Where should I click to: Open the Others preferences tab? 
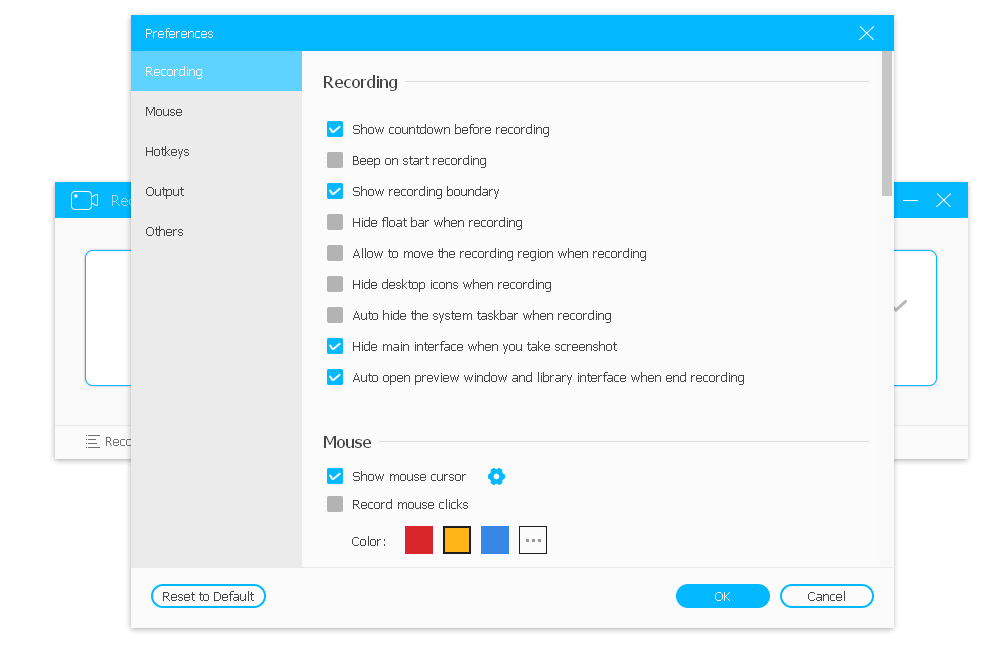point(216,231)
